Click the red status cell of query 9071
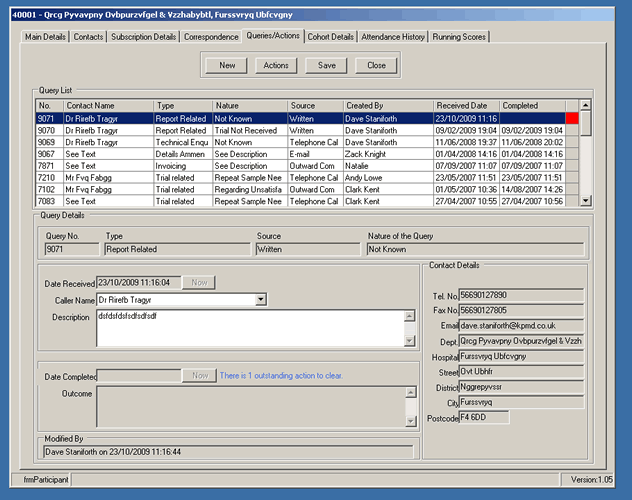The height and width of the screenshot is (500, 632). pyautogui.click(x=572, y=118)
